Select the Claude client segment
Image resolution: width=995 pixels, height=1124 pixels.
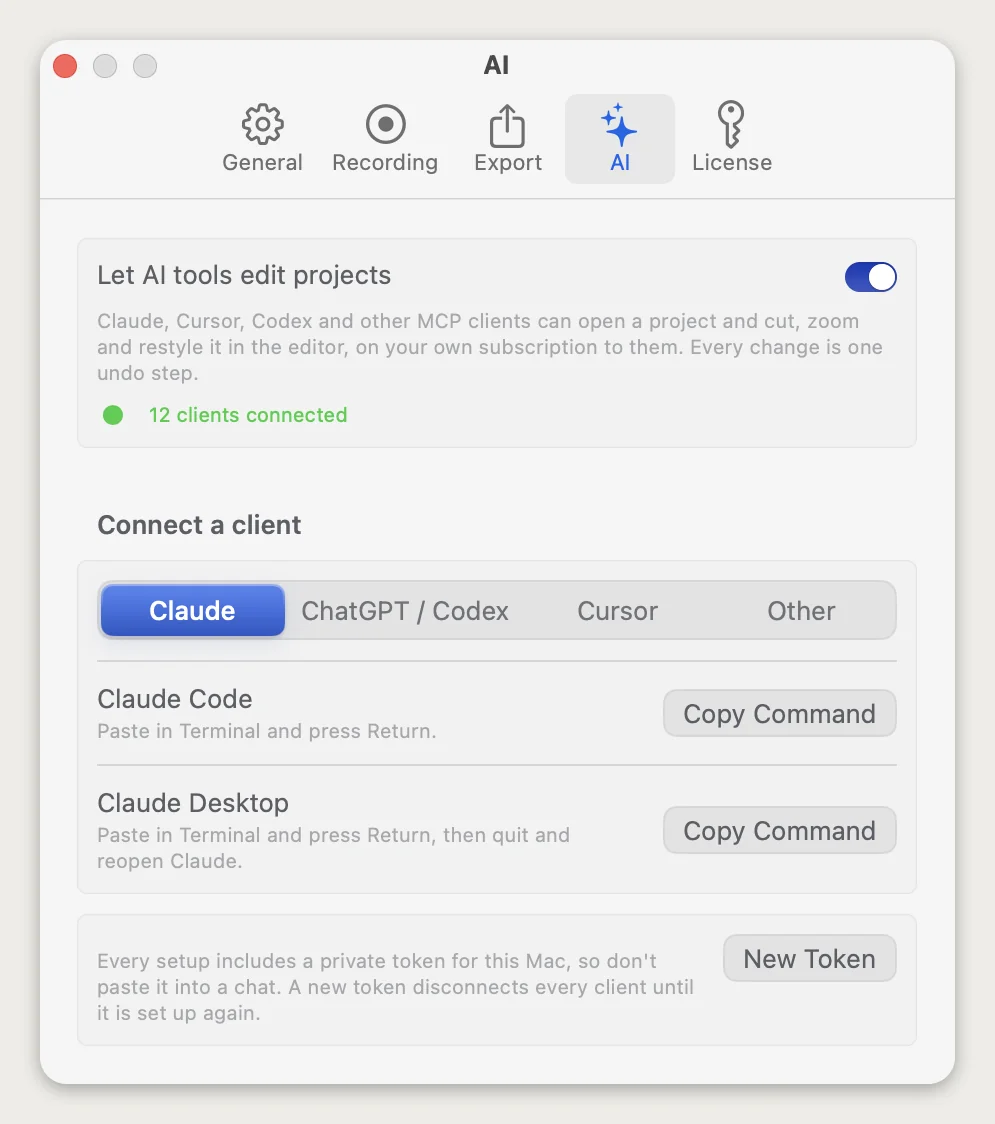[192, 611]
